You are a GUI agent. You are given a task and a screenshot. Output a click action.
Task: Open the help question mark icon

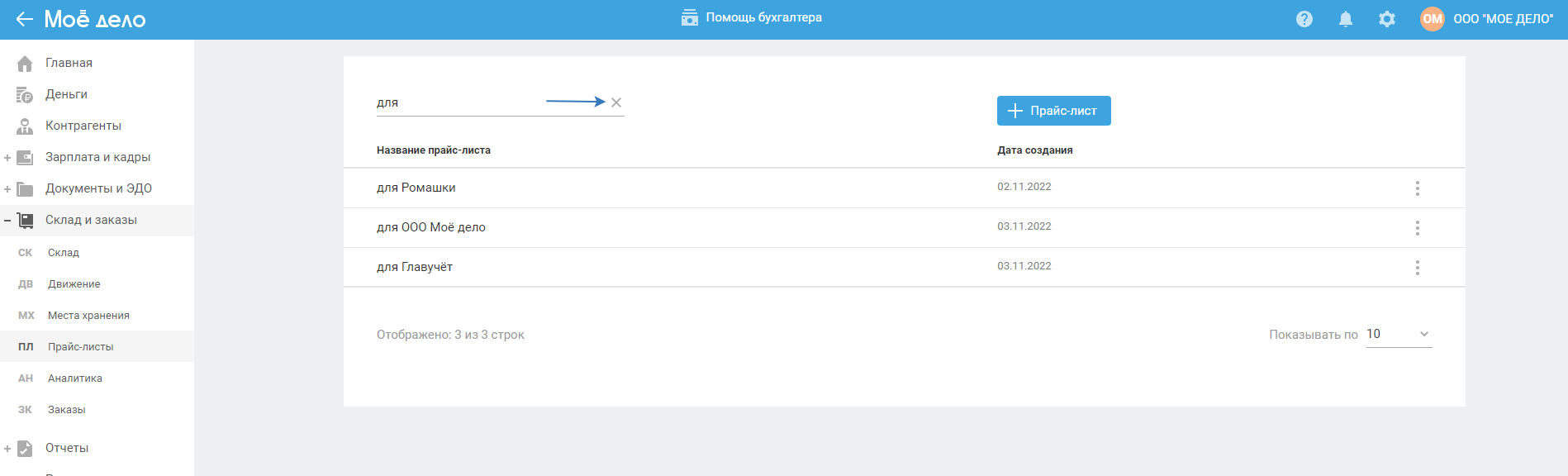[1304, 19]
